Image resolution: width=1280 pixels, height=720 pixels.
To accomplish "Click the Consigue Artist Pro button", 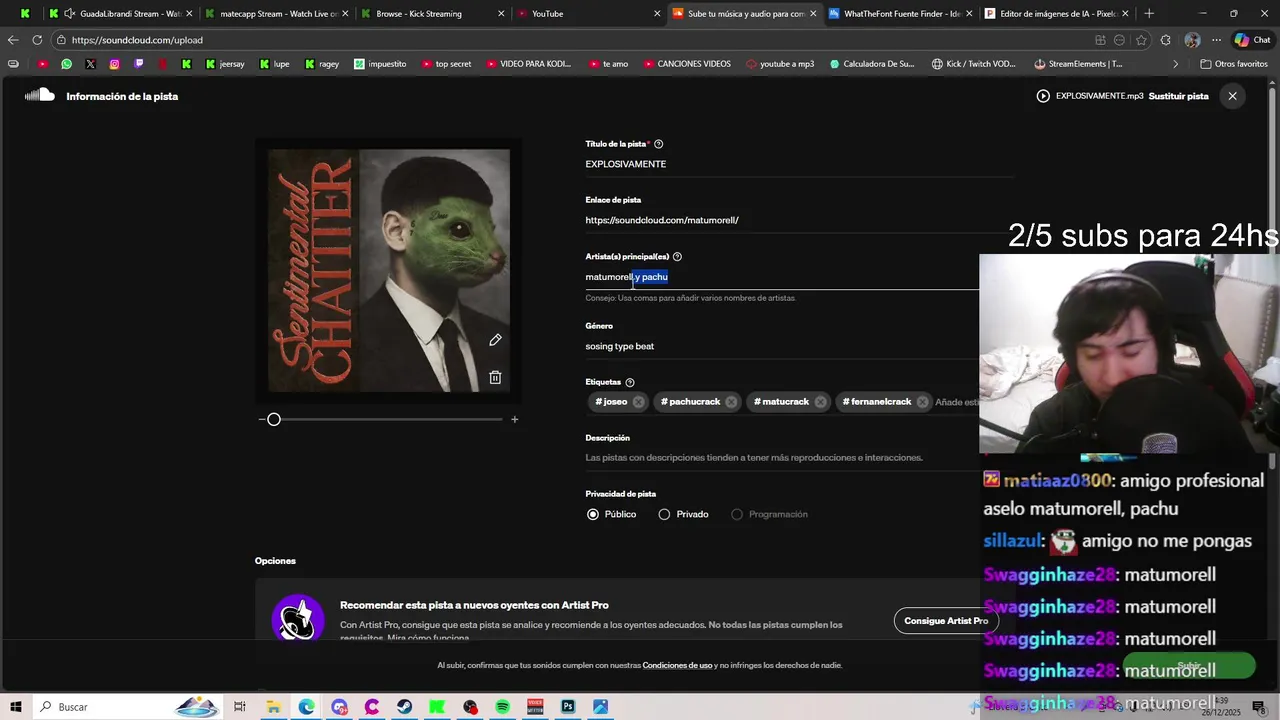I will [x=946, y=621].
